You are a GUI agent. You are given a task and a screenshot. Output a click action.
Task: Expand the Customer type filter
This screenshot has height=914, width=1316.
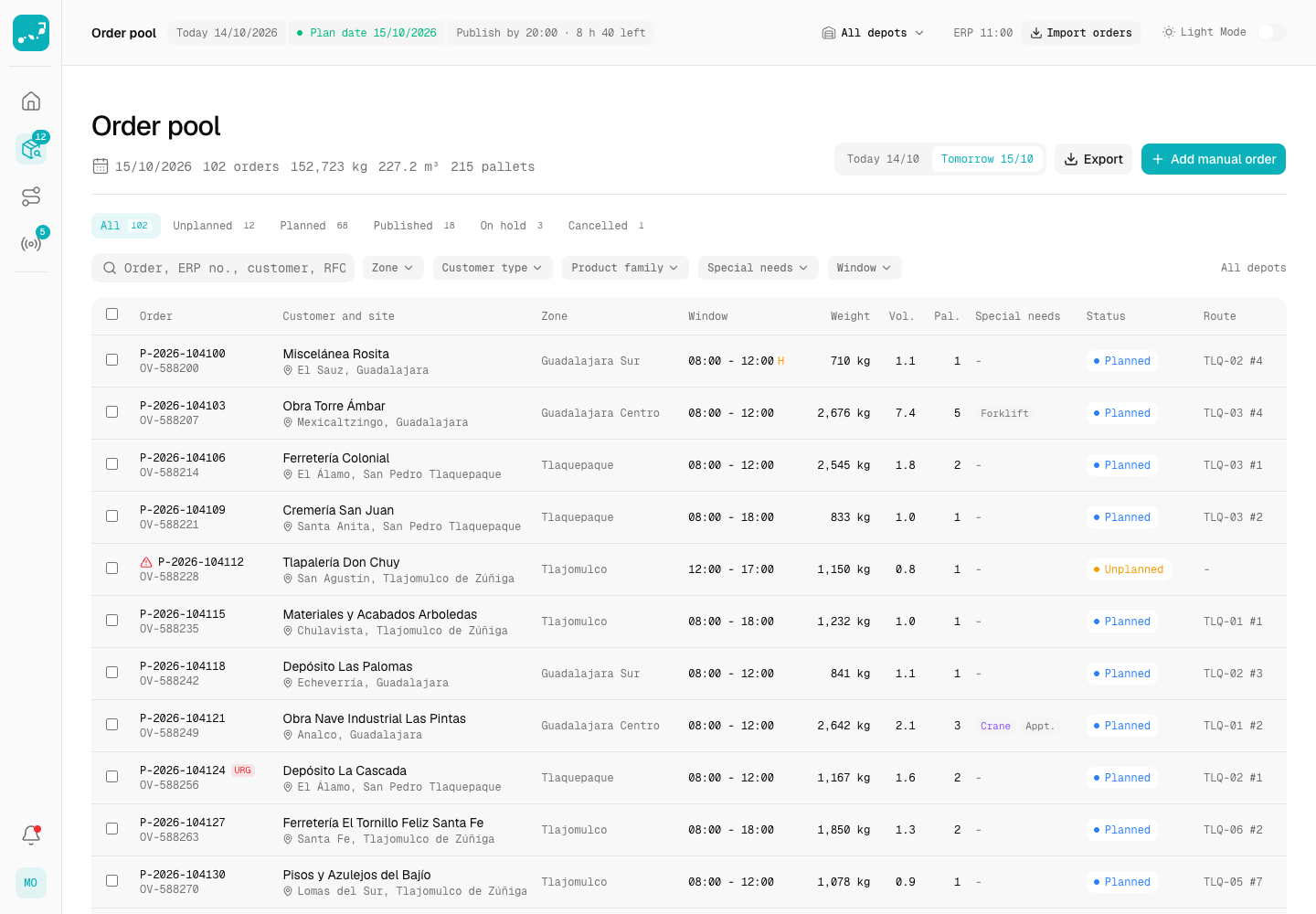[492, 268]
